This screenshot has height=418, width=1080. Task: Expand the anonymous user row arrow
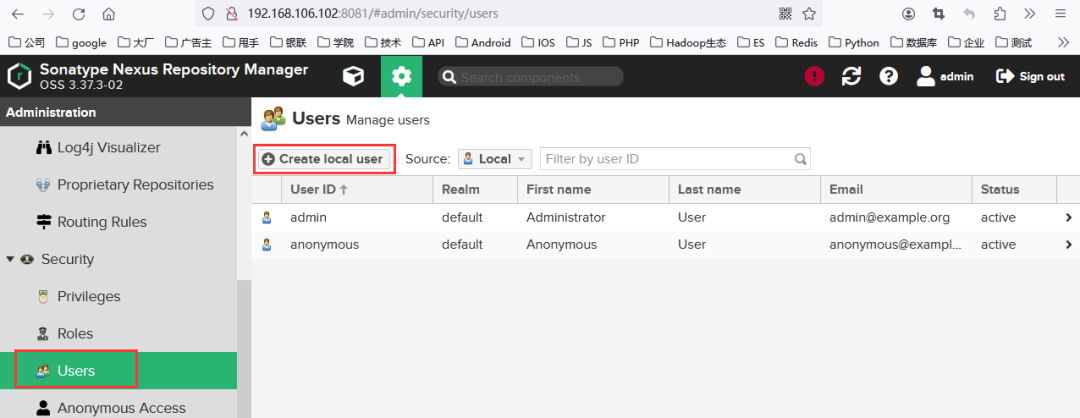coord(1068,244)
